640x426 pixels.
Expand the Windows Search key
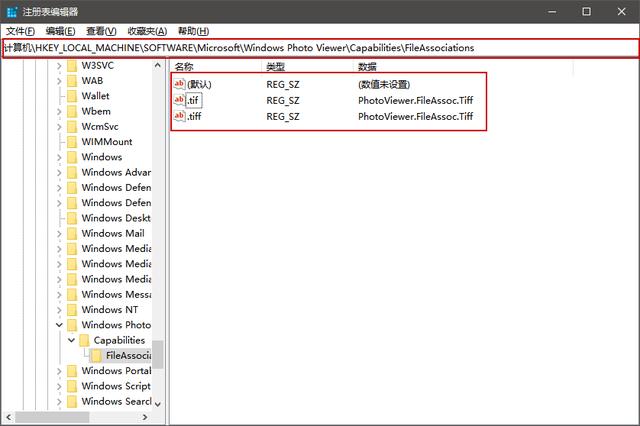59,402
